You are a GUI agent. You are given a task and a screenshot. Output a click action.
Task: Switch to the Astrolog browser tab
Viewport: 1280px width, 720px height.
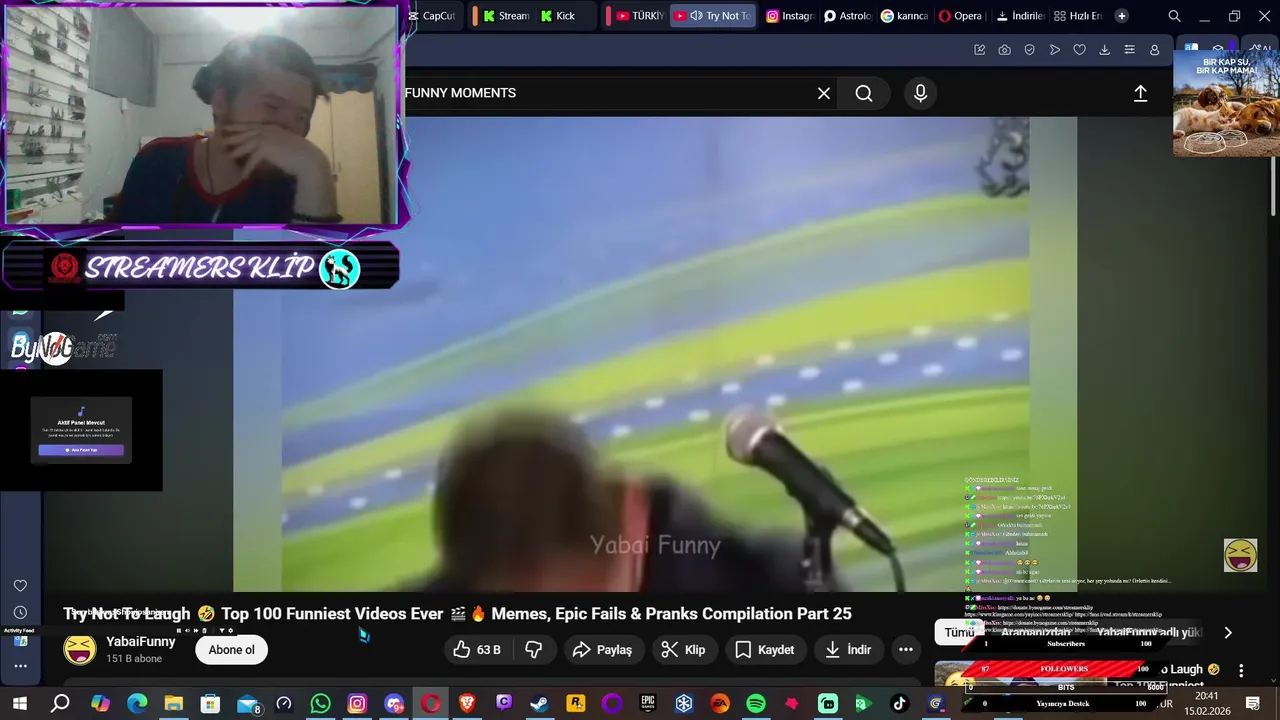pyautogui.click(x=848, y=16)
